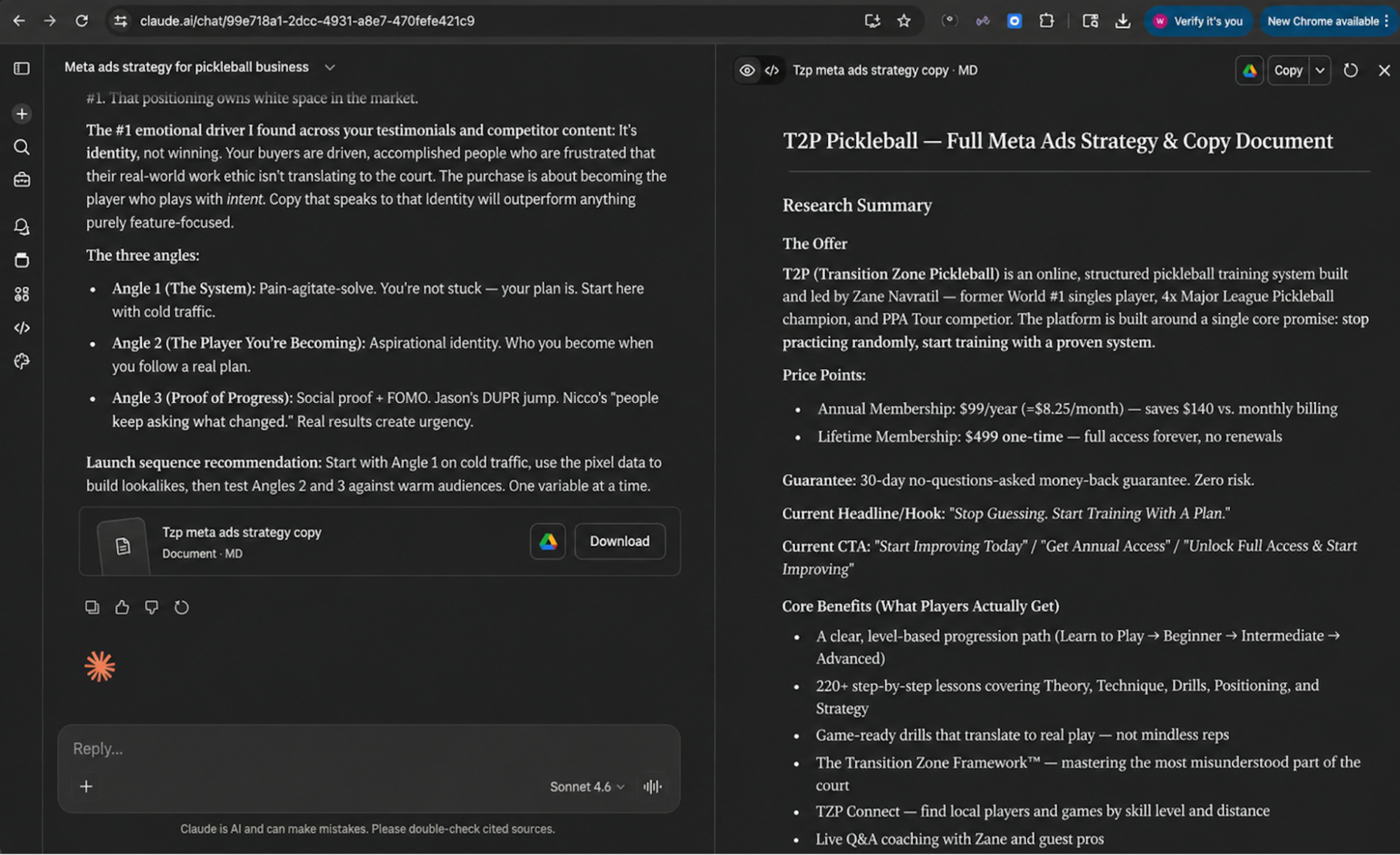This screenshot has width=1400, height=855.
Task: Save artifact to Google Drive in header
Action: [x=1249, y=70]
